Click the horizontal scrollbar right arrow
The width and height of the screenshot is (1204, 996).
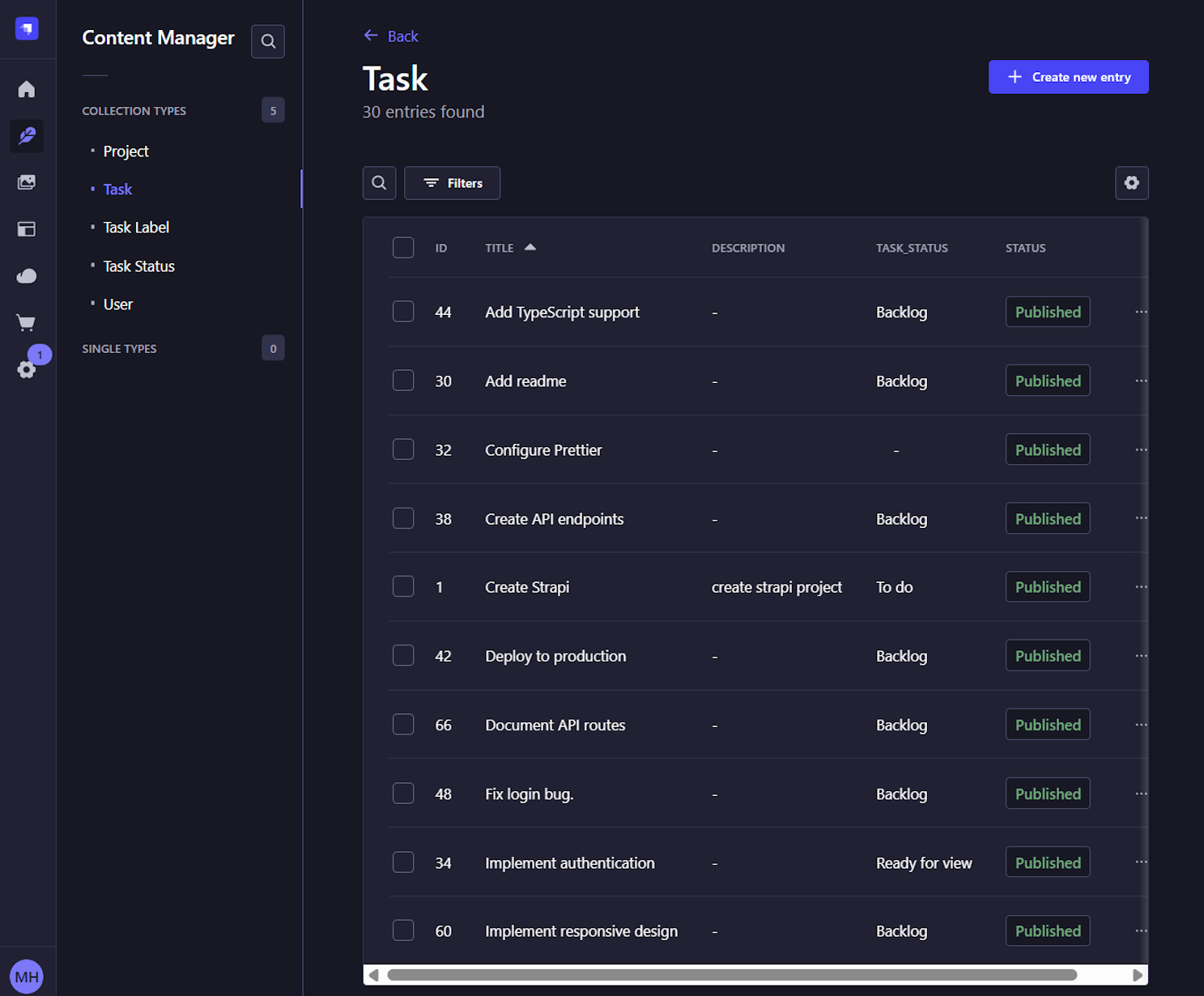tap(1137, 975)
